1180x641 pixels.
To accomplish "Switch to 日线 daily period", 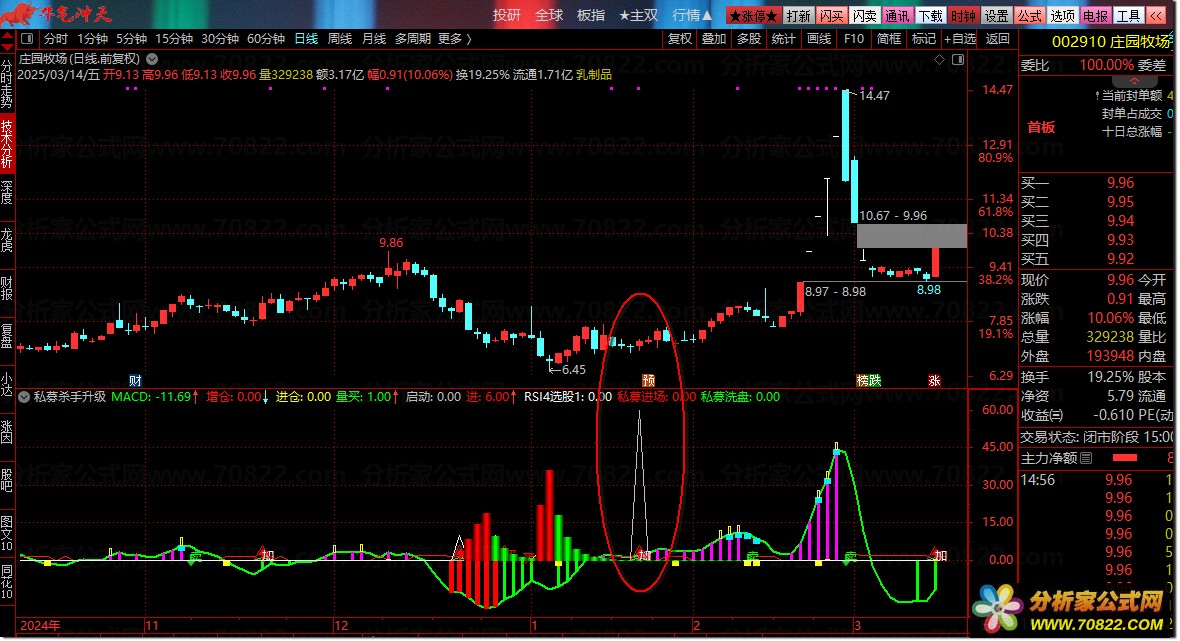I will click(306, 39).
